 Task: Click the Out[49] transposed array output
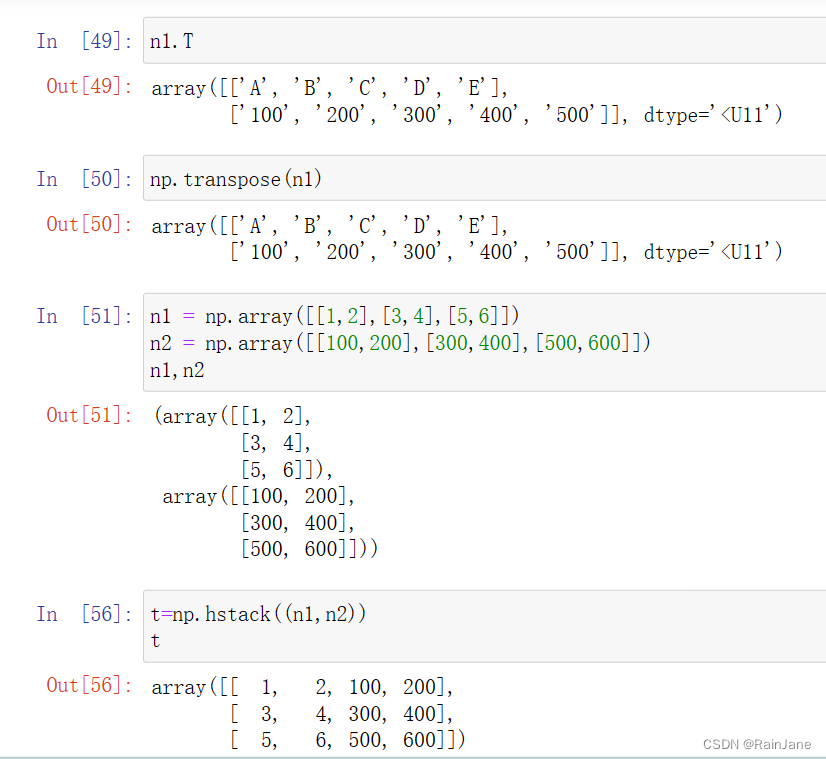467,101
